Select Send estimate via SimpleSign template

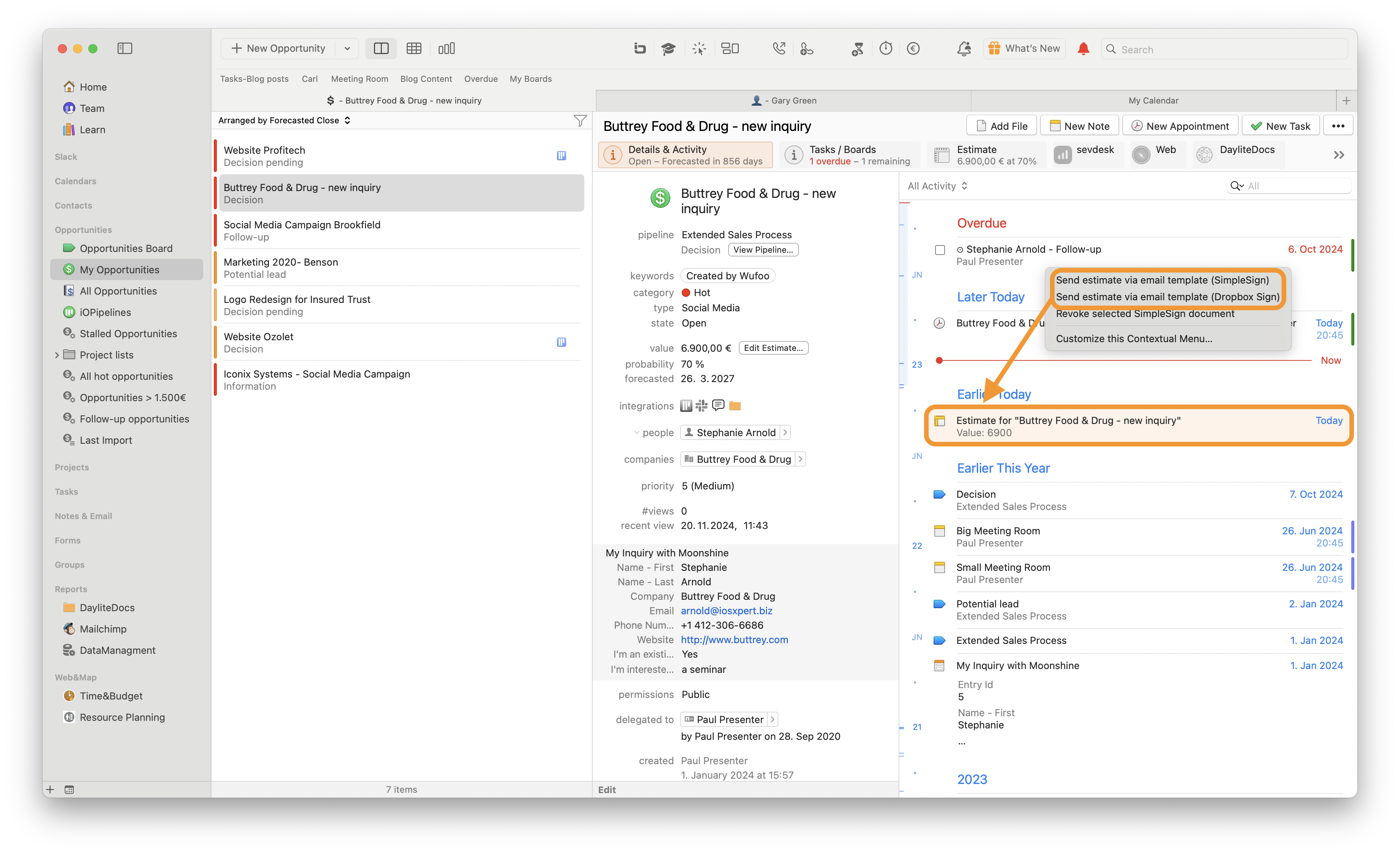point(1162,280)
